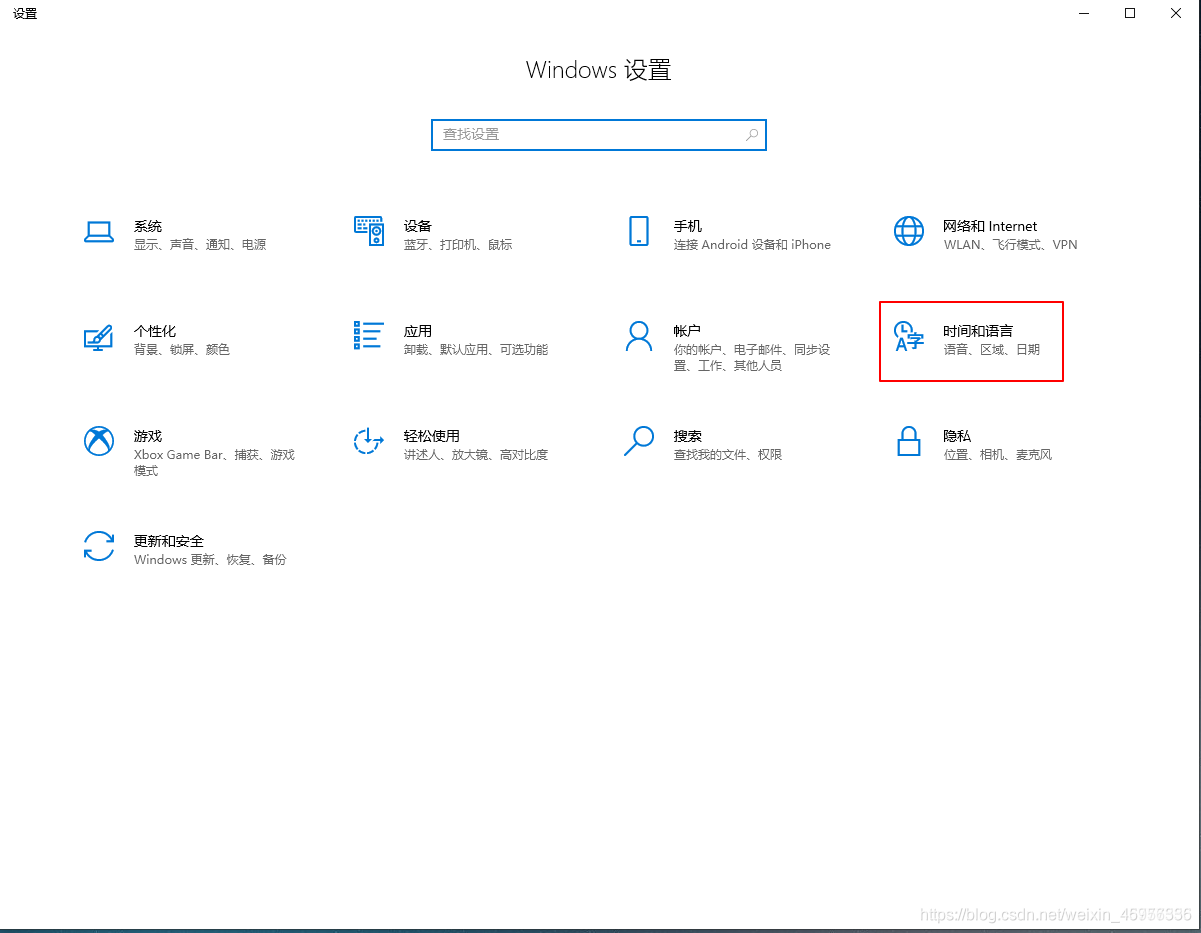
Task: Click the text 位置、相机、麦克风
Action: point(998,455)
